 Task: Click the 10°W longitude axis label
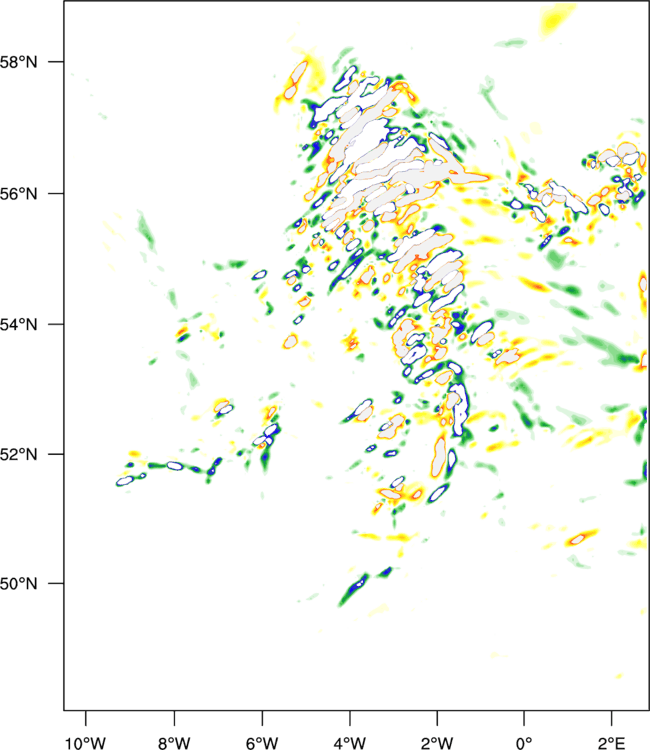(x=85, y=743)
